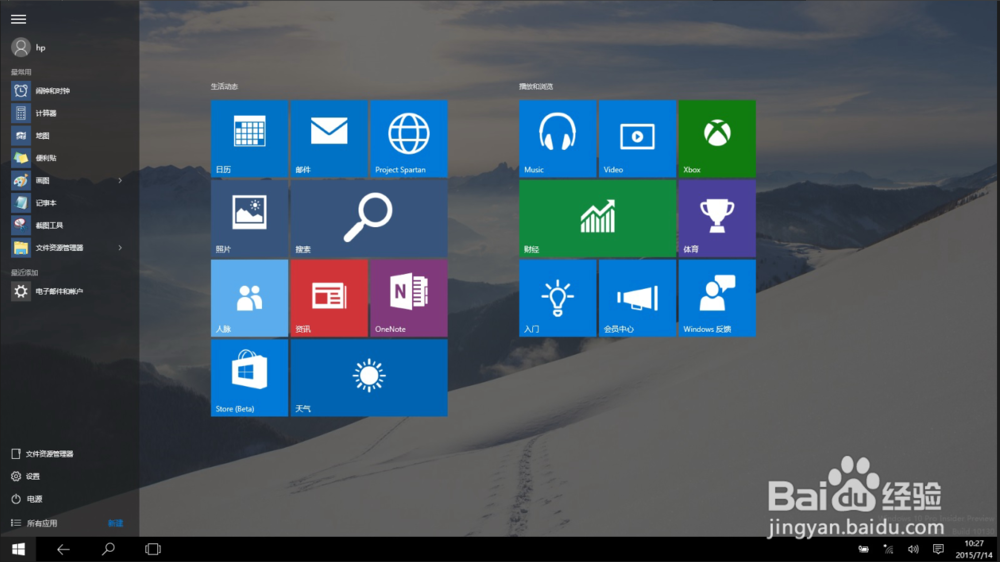Click the blue 新建 link

pos(115,523)
